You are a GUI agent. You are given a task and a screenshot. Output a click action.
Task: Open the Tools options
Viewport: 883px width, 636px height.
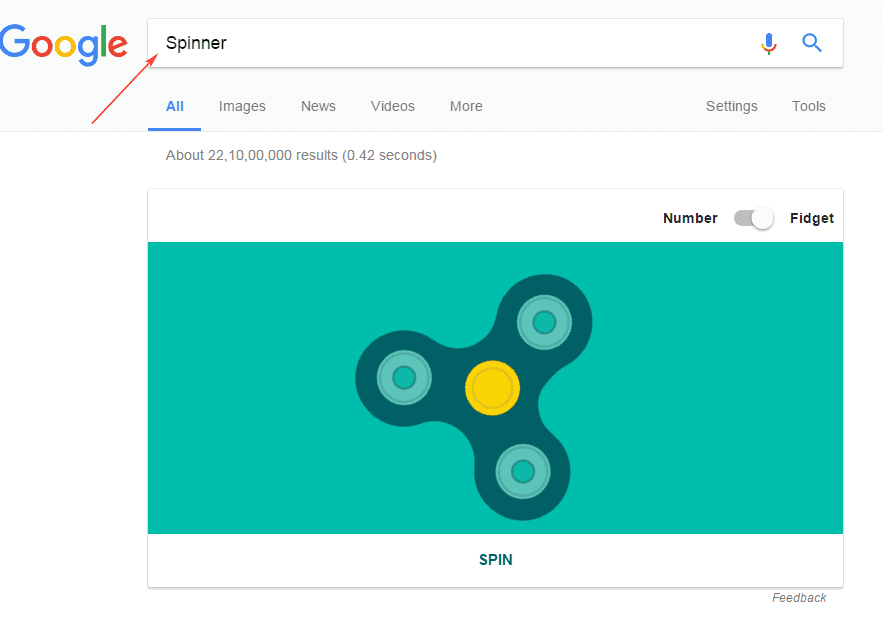pos(808,106)
